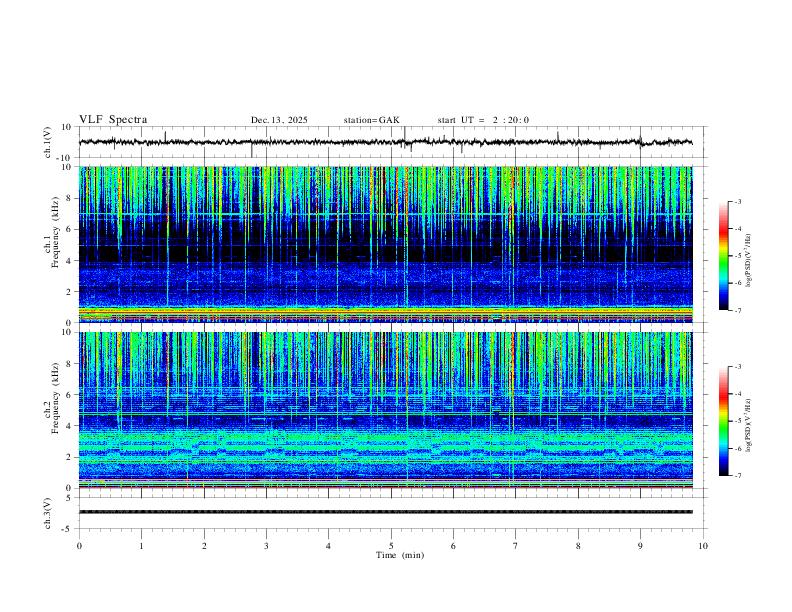Click the time axis tick label 3
Image resolution: width=792 pixels, height=612 pixels.
coord(266,546)
